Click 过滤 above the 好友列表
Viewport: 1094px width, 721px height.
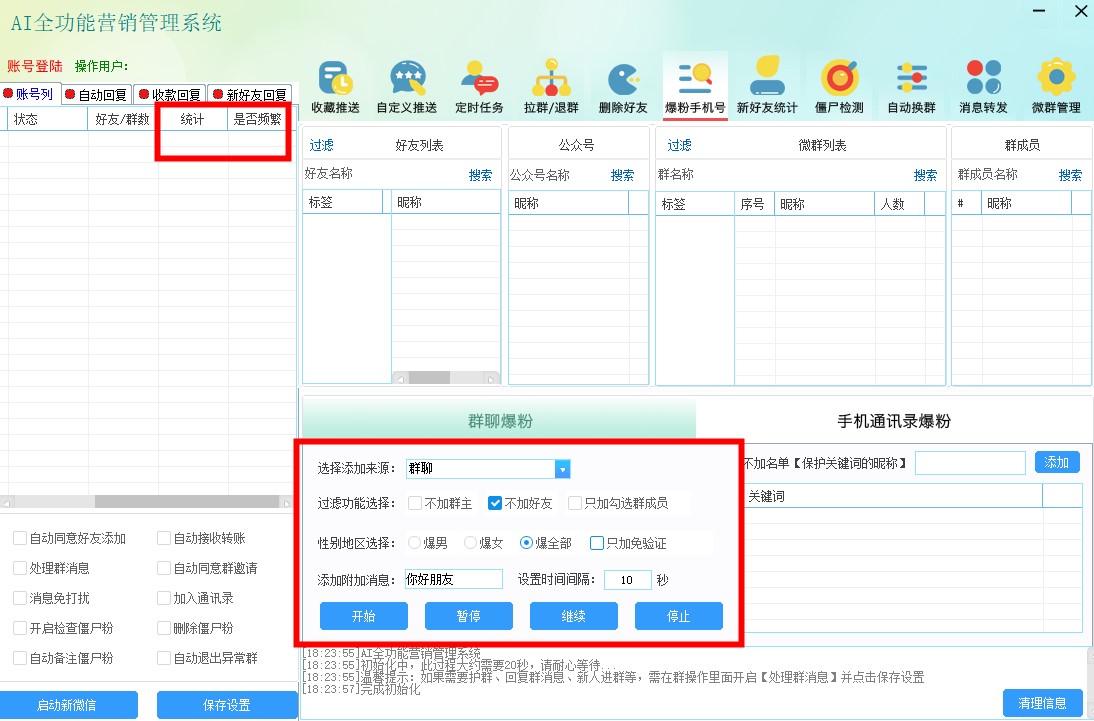322,145
